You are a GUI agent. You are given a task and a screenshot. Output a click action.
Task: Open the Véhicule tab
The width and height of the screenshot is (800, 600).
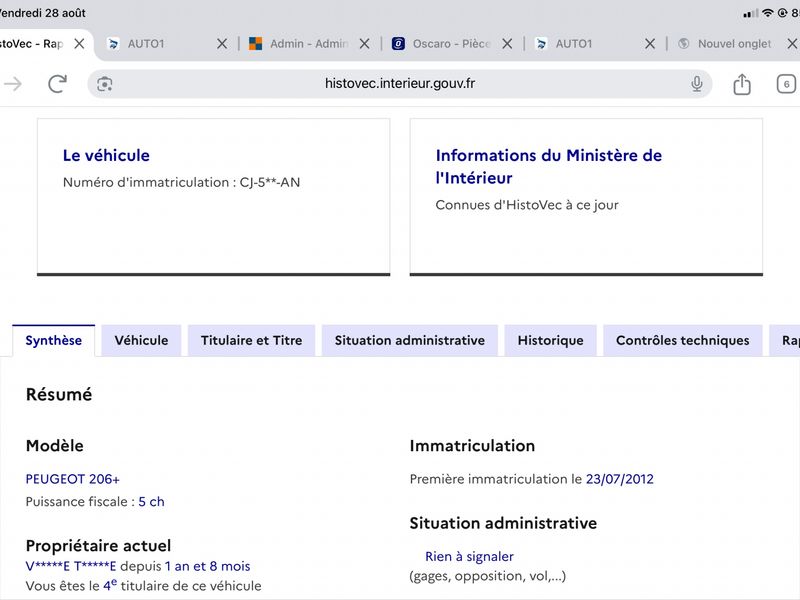[141, 340]
